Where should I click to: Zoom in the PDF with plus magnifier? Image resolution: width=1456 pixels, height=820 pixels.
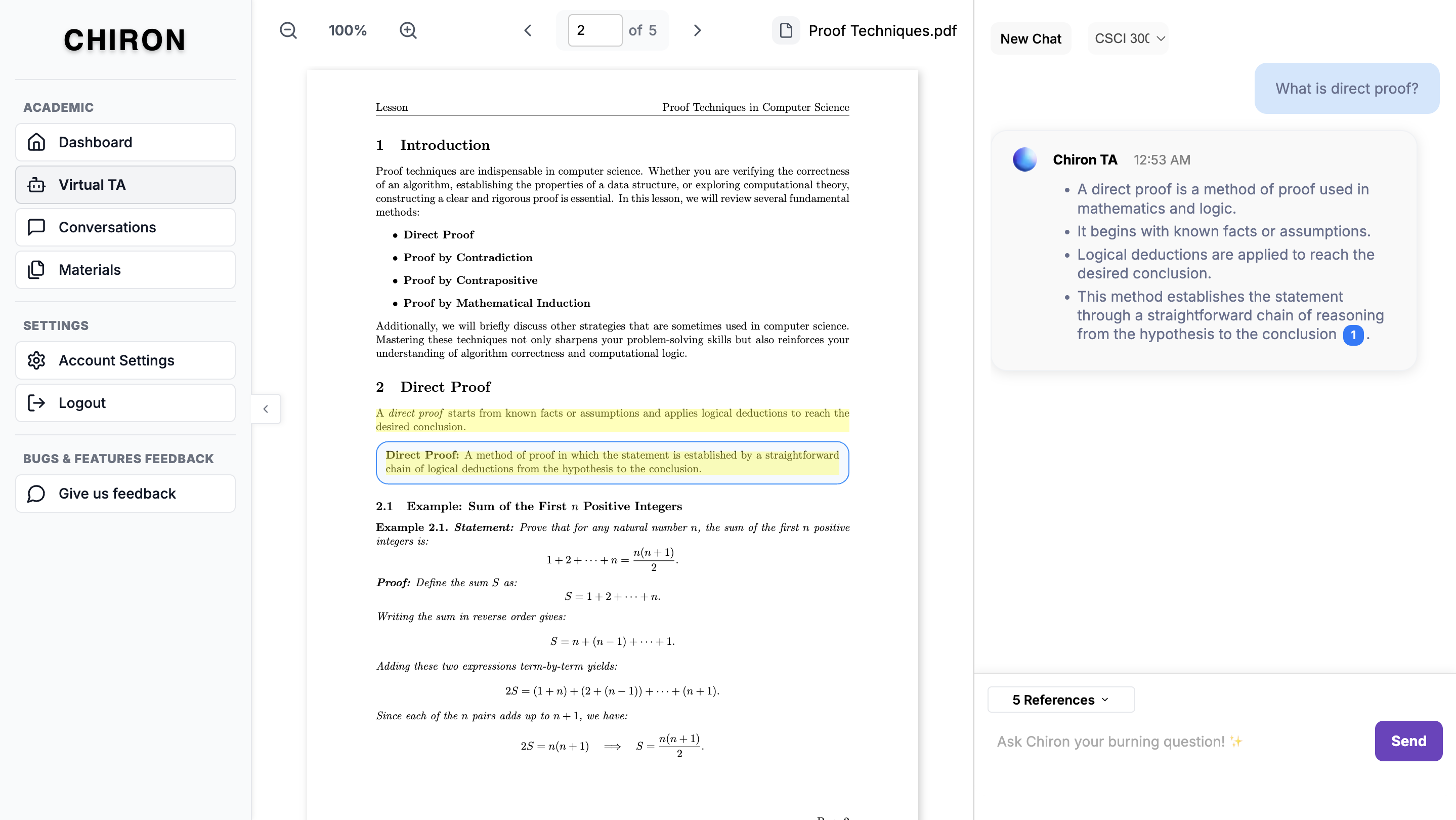tap(408, 30)
